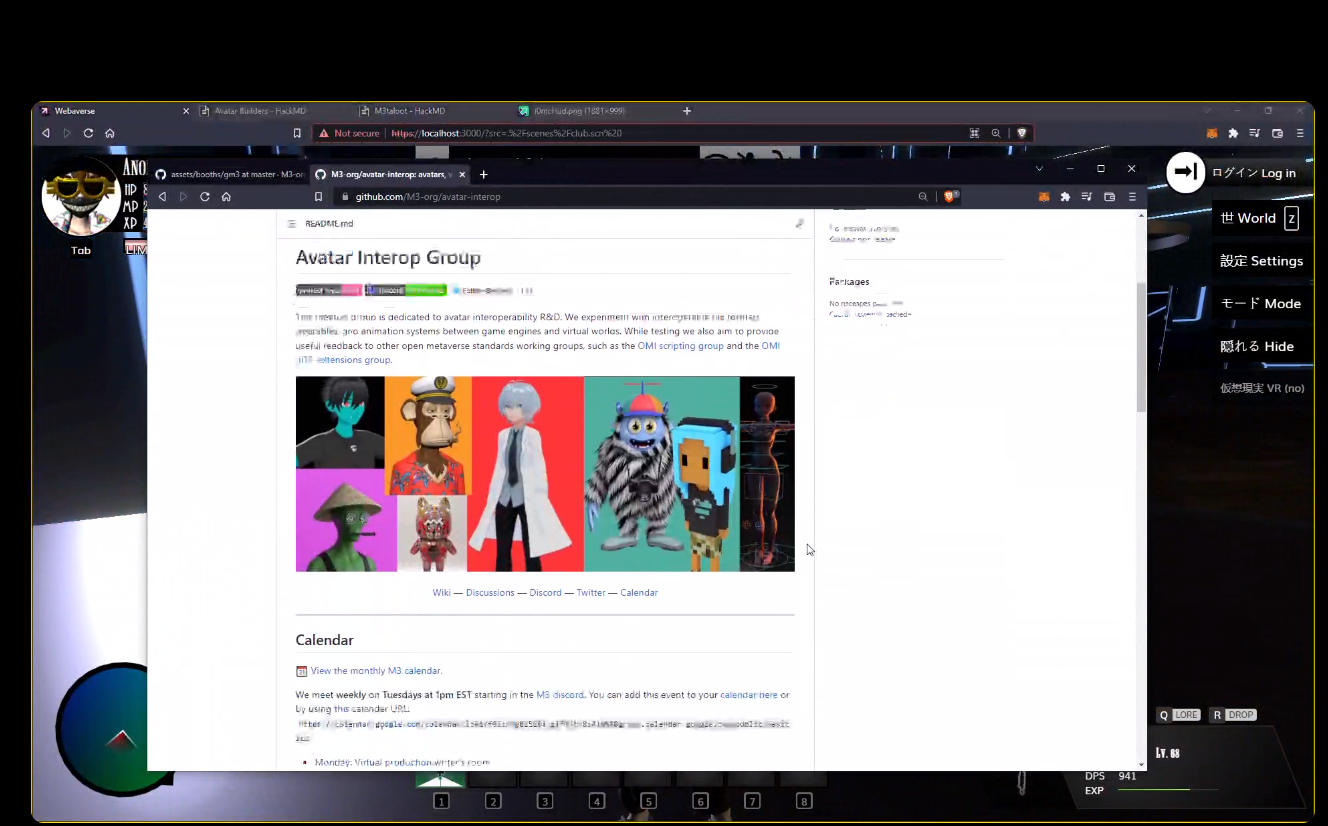Toggle 隠れる Hide in the game sidebar
The width and height of the screenshot is (1328, 826).
point(1260,345)
